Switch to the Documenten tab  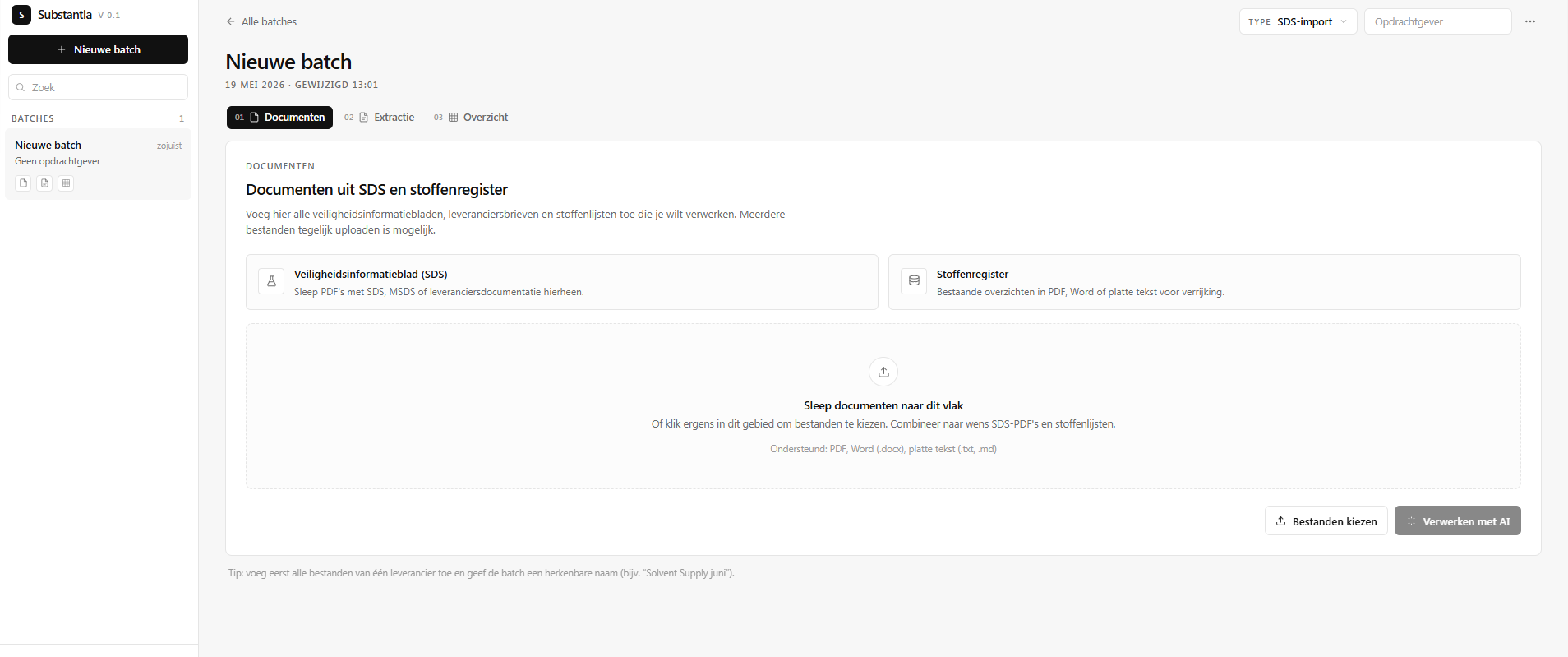coord(279,118)
